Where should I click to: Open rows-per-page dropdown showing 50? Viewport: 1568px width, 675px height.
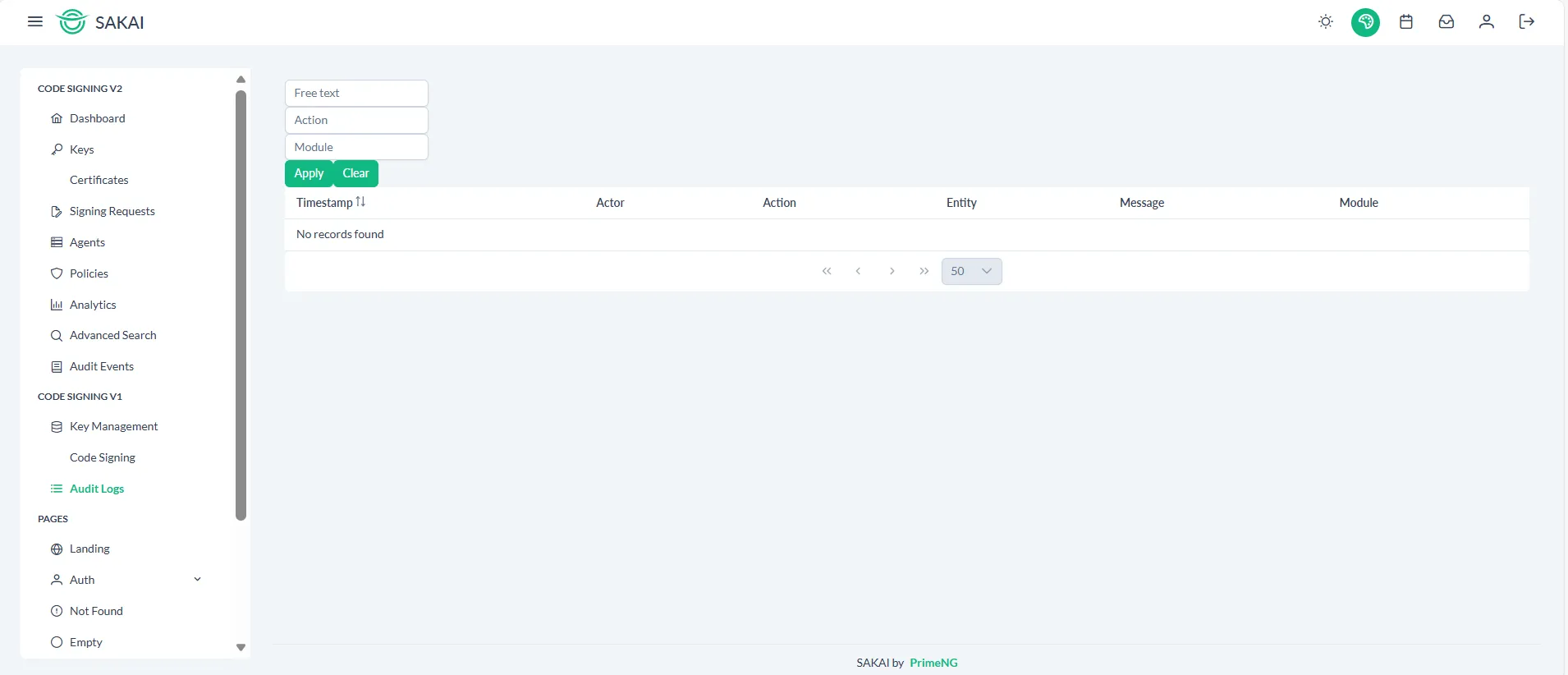(x=971, y=271)
